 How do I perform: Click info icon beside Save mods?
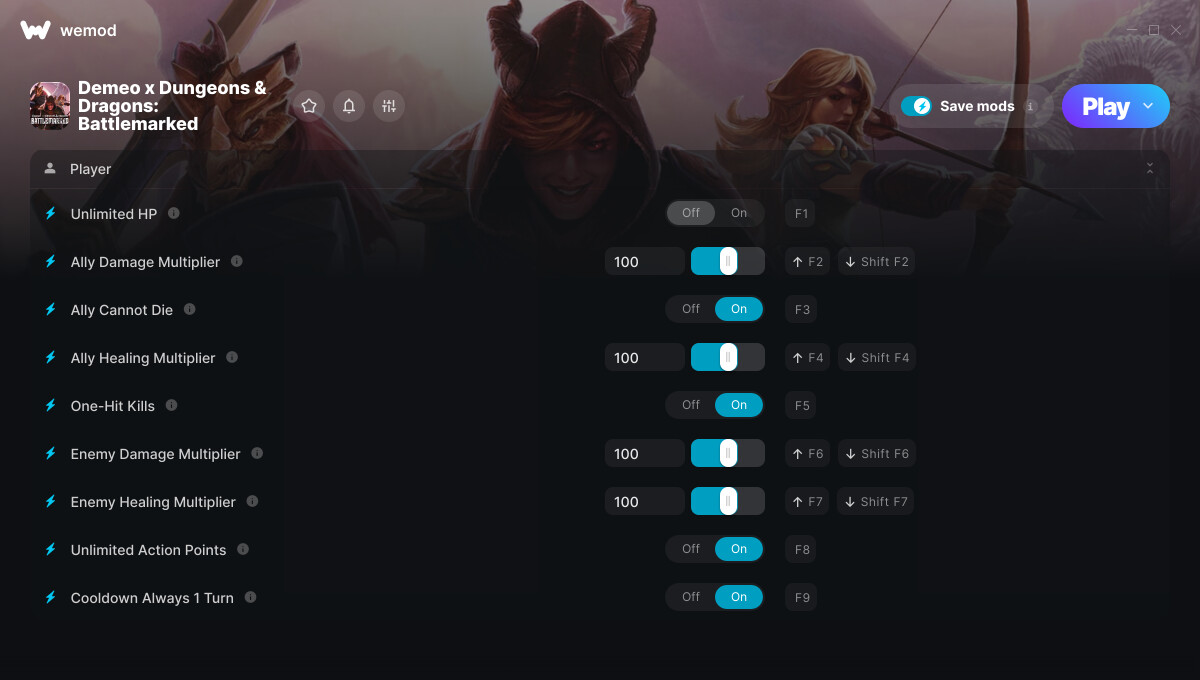pyautogui.click(x=1030, y=106)
